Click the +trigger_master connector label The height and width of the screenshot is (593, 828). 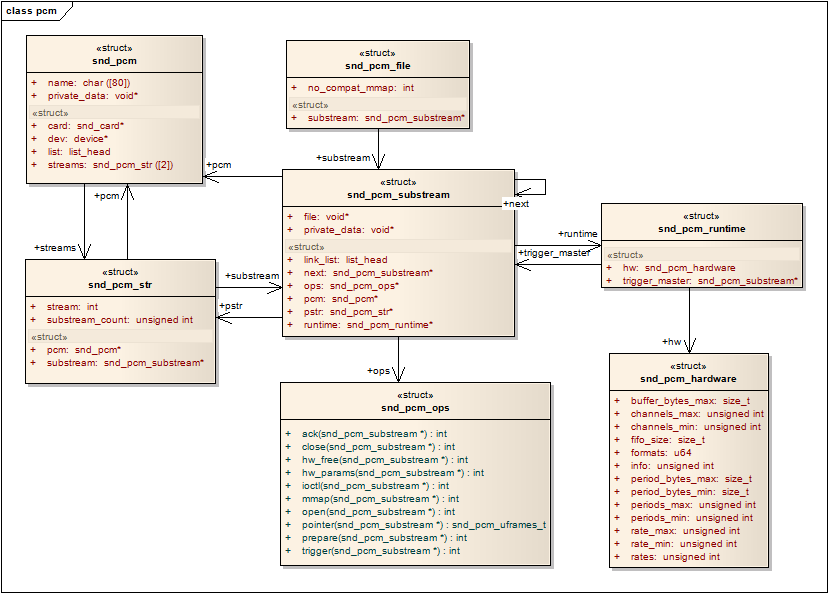click(554, 253)
